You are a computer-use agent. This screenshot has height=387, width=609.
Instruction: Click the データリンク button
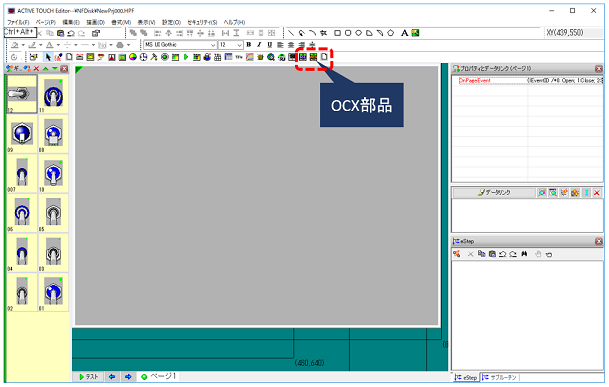click(494, 192)
